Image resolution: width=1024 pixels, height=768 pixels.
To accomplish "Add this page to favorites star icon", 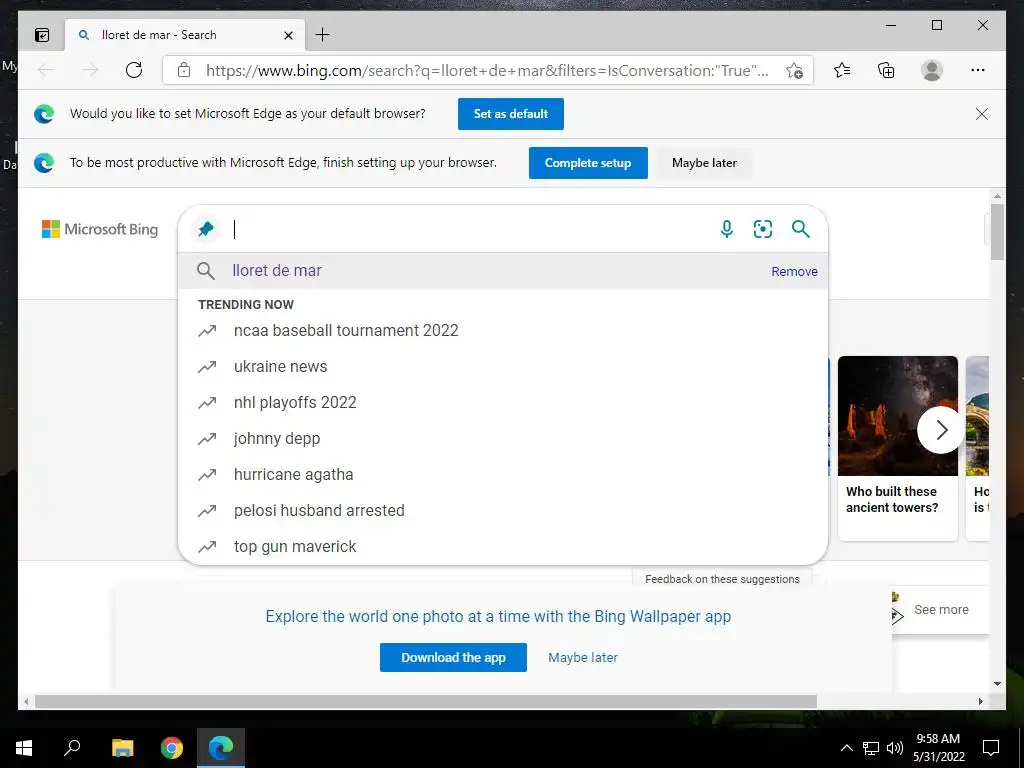I will point(794,71).
